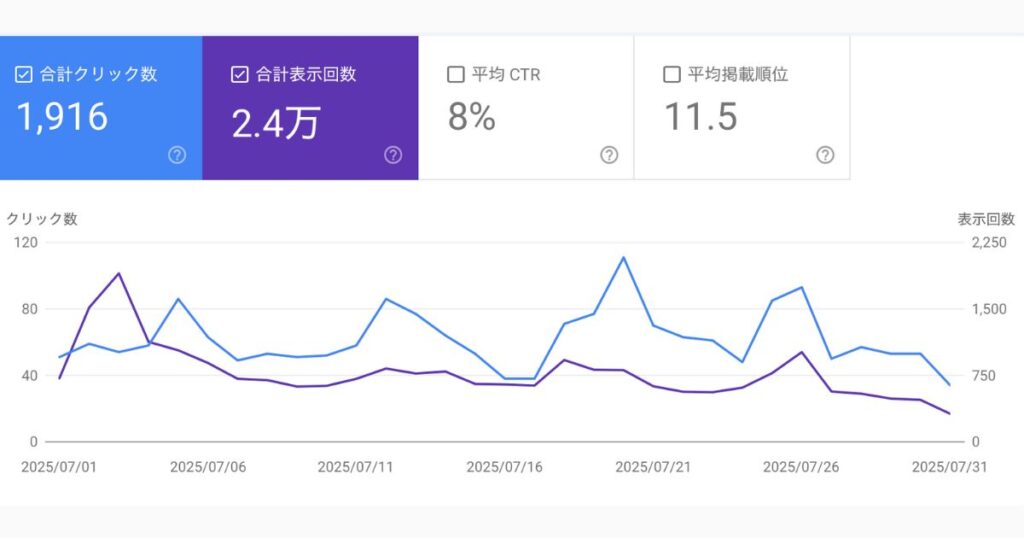
Task: Click the 750 right axis value
Action: click(x=984, y=375)
